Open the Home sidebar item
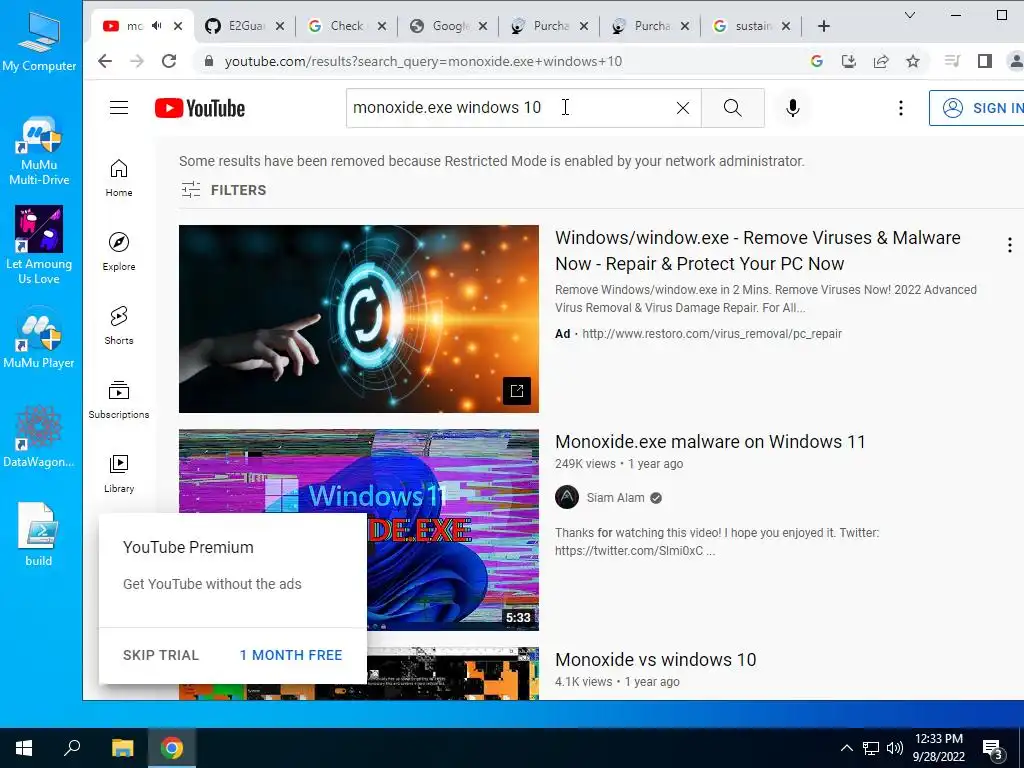The height and width of the screenshot is (768, 1024). pyautogui.click(x=119, y=178)
